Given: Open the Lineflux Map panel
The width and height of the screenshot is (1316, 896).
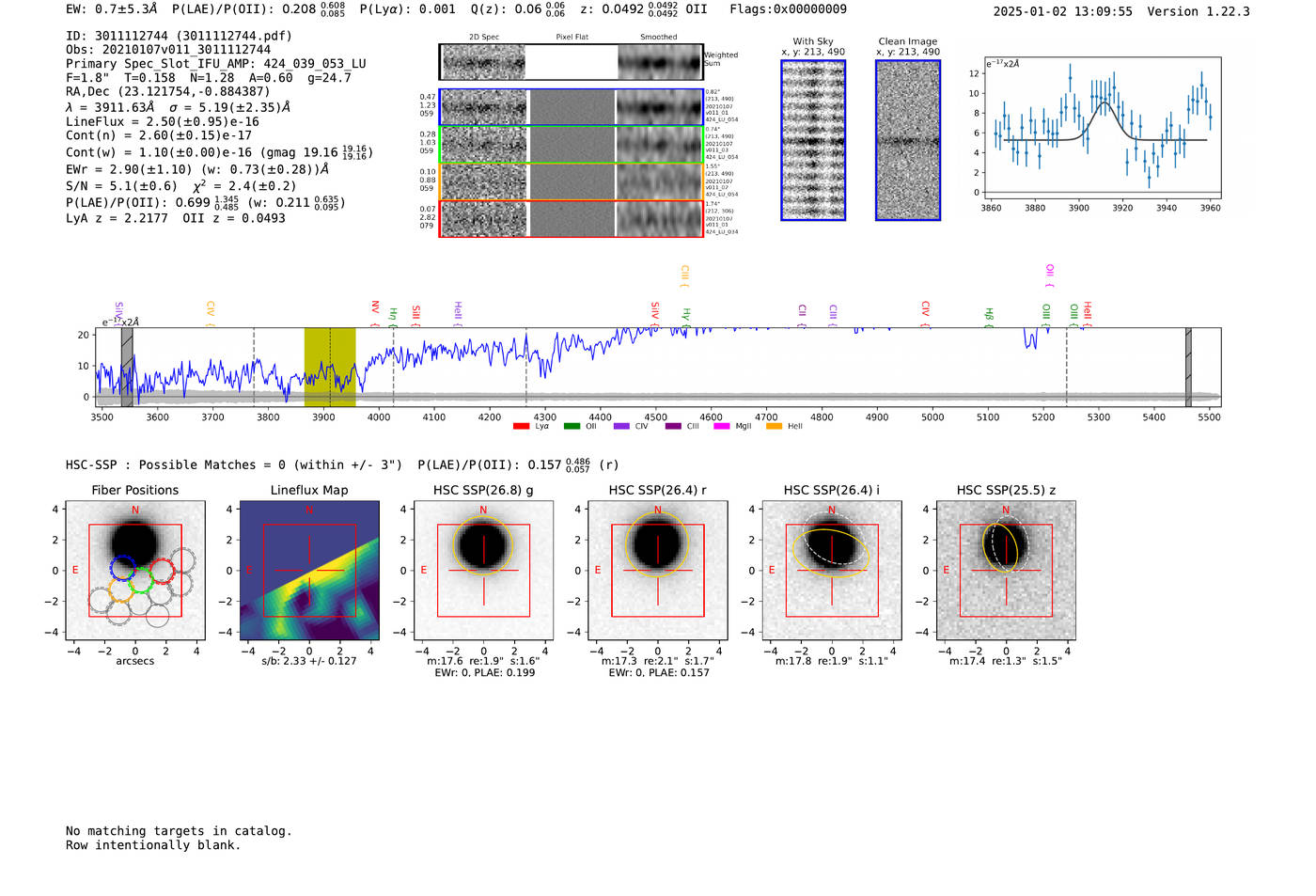Looking at the screenshot, I should pos(309,570).
